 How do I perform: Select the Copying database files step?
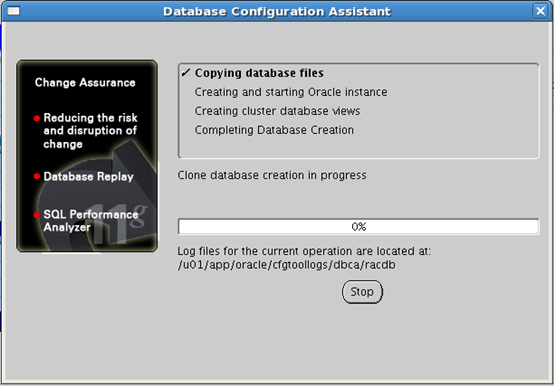click(259, 73)
